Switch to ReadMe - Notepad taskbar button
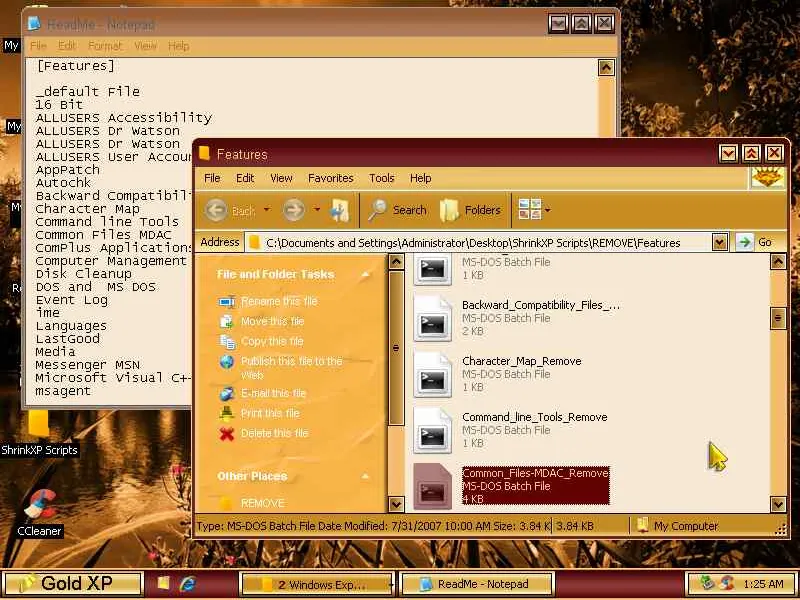 coord(477,585)
